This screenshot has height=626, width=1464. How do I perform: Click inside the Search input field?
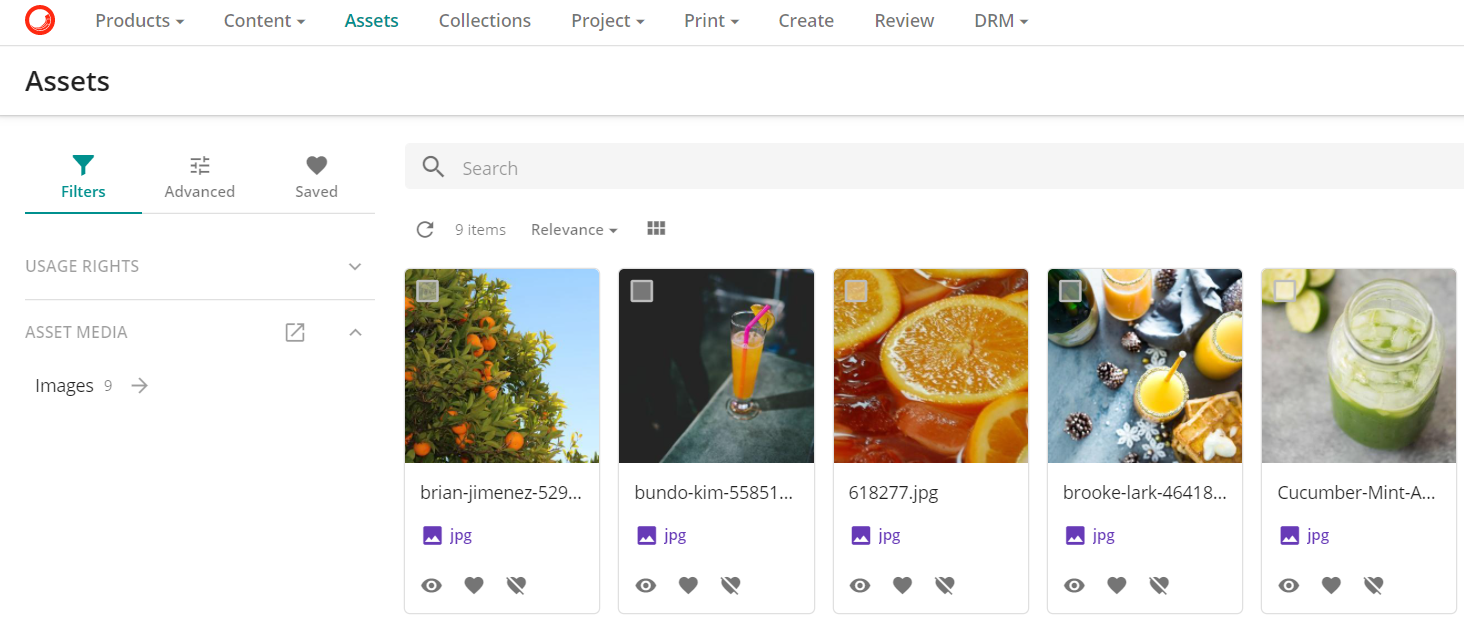coord(700,167)
